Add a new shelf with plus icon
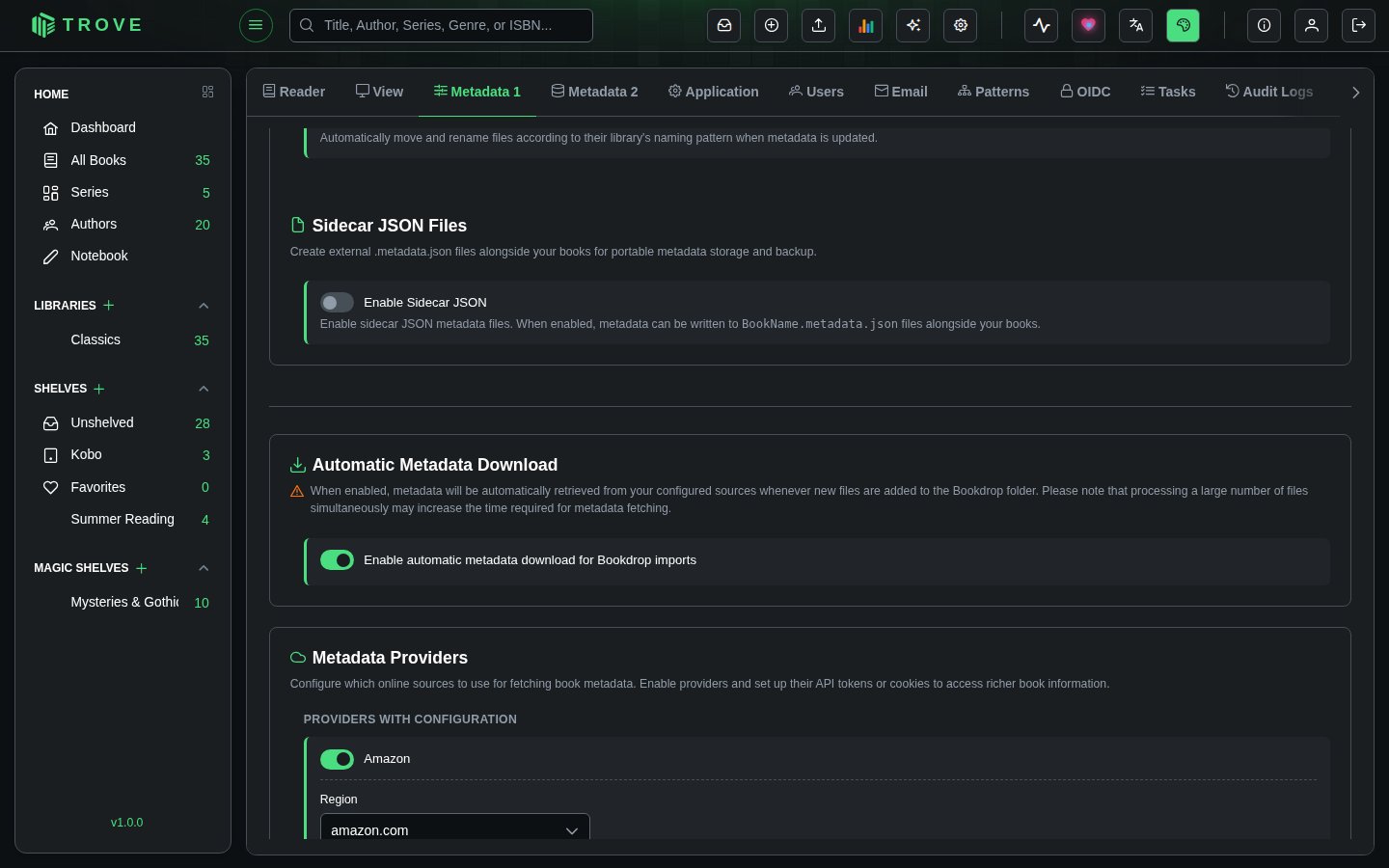The image size is (1389, 868). point(99,389)
